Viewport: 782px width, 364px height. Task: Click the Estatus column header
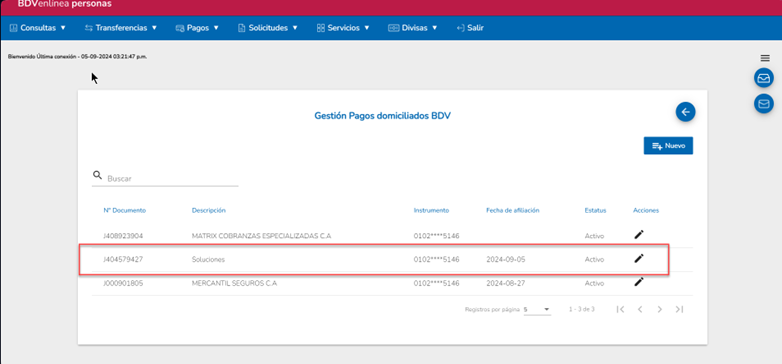pyautogui.click(x=595, y=210)
